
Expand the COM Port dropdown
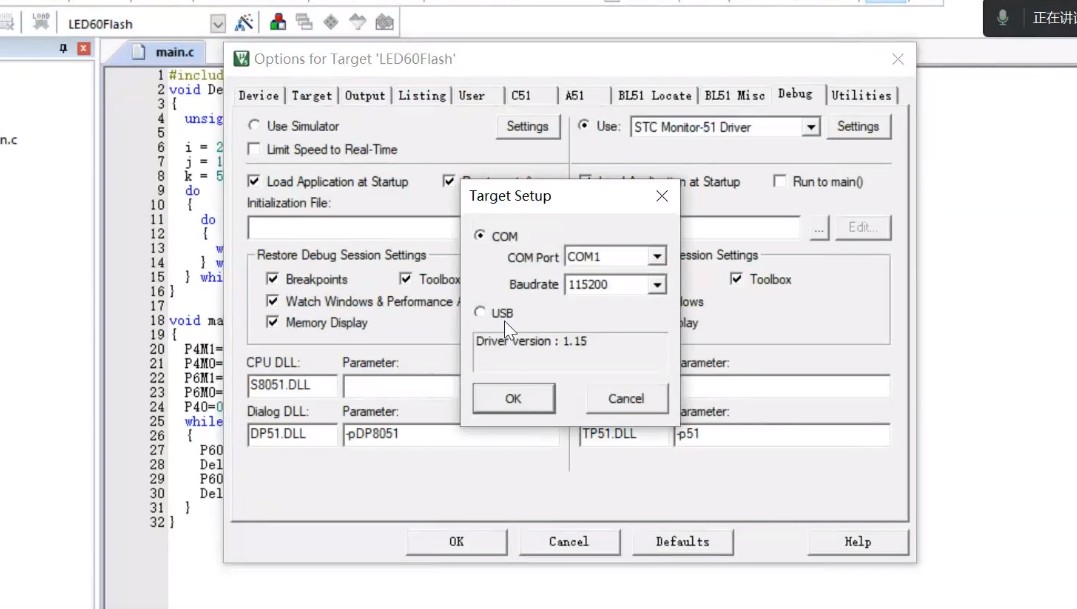pyautogui.click(x=657, y=257)
